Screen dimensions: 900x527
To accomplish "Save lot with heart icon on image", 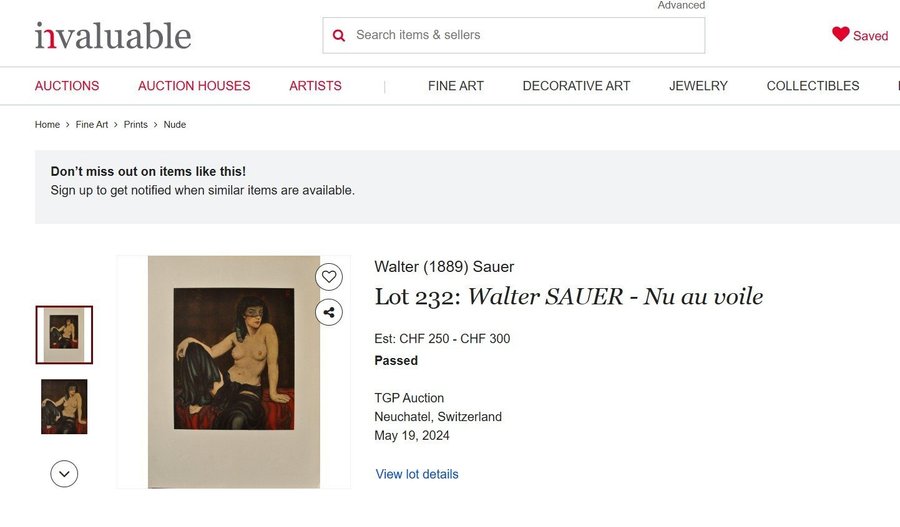I will pyautogui.click(x=329, y=277).
